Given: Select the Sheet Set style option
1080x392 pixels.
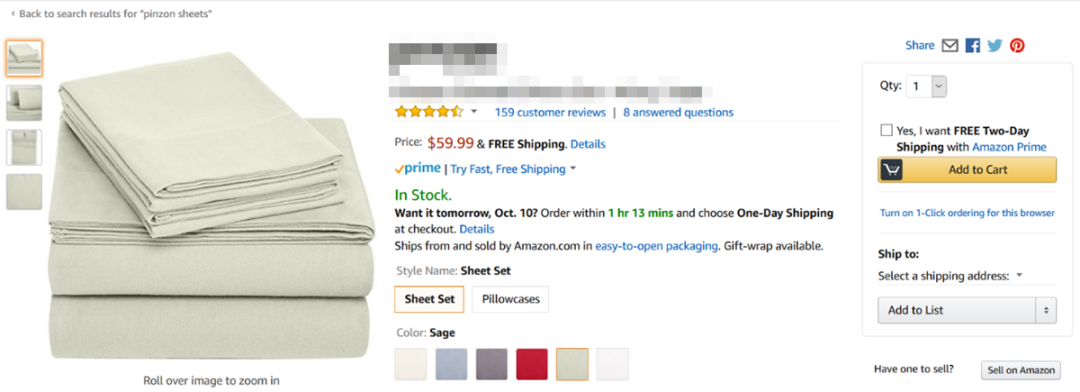Looking at the screenshot, I should pyautogui.click(x=429, y=300).
